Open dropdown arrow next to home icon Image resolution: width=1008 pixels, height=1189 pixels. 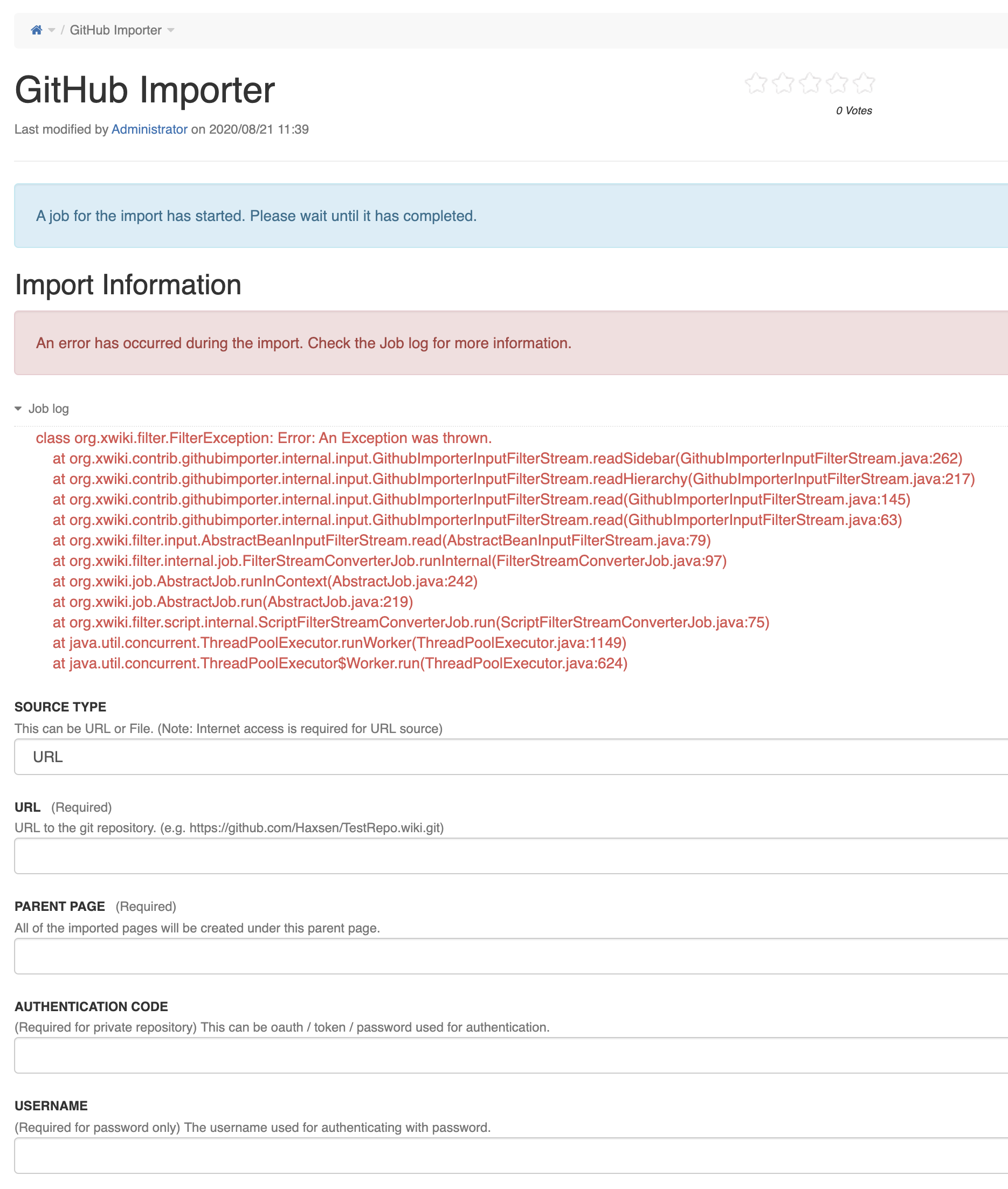pyautogui.click(x=51, y=30)
